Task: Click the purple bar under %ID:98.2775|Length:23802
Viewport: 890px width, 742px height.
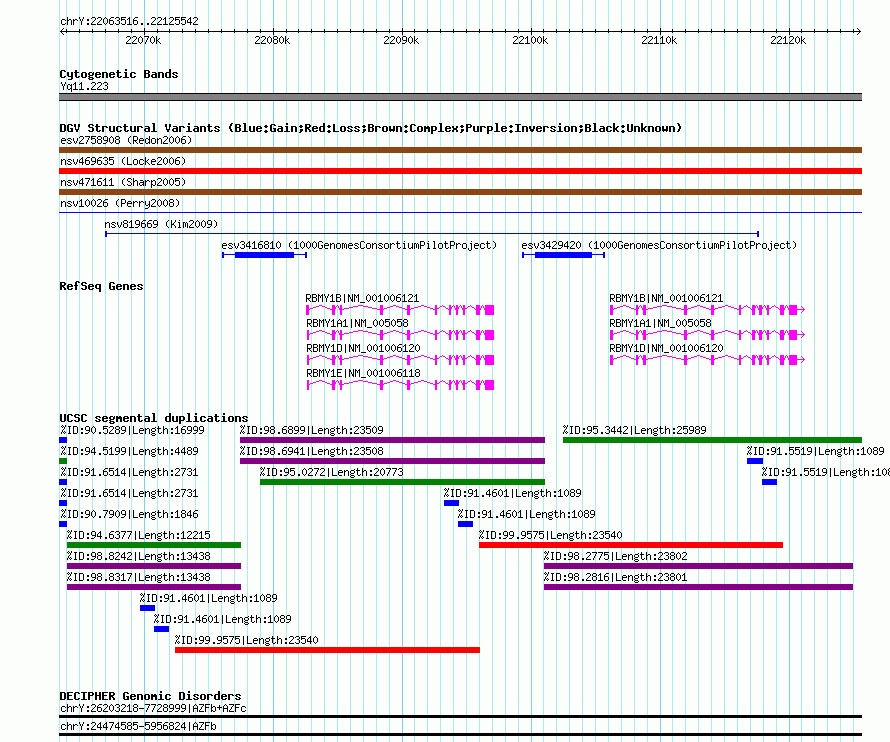Action: (x=698, y=566)
